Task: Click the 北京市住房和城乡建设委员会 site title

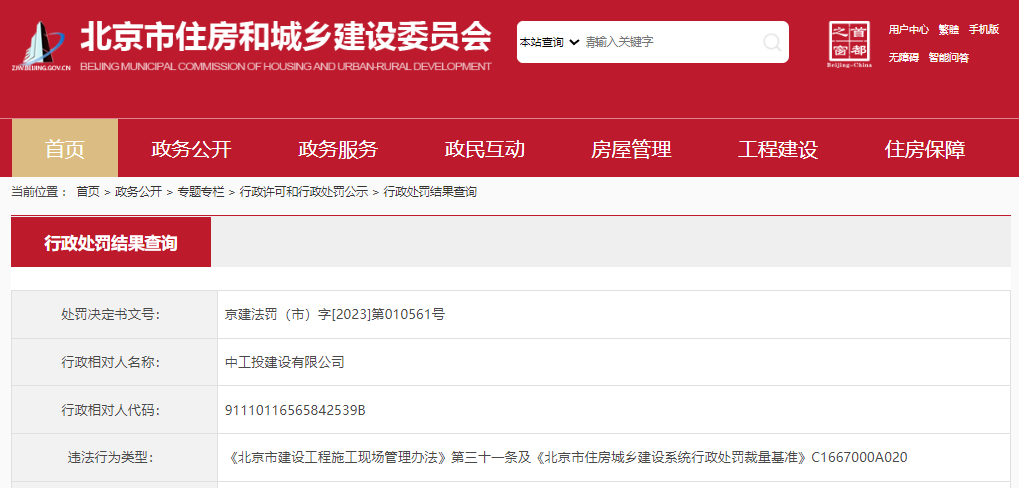Action: (x=286, y=37)
